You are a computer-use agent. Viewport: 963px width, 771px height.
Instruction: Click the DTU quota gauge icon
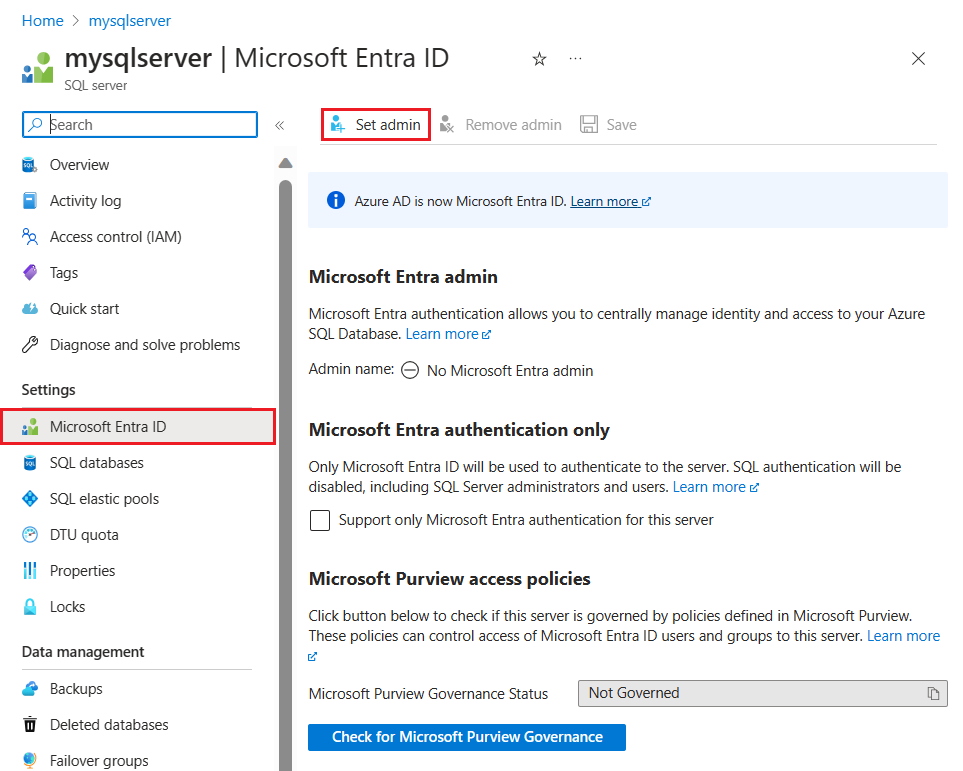[30, 535]
